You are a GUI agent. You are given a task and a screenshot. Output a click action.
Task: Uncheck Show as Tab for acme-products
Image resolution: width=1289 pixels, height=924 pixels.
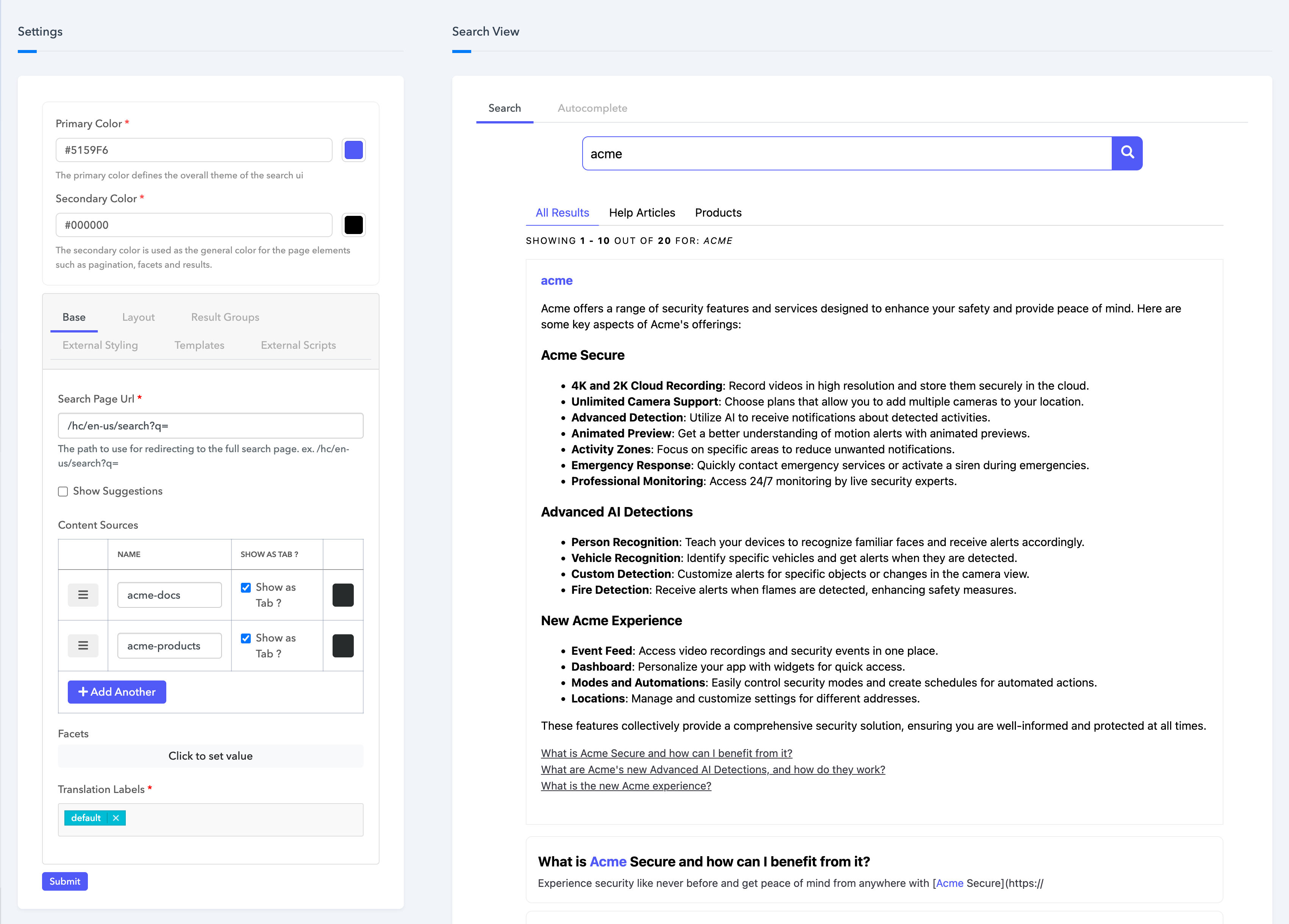tap(246, 638)
